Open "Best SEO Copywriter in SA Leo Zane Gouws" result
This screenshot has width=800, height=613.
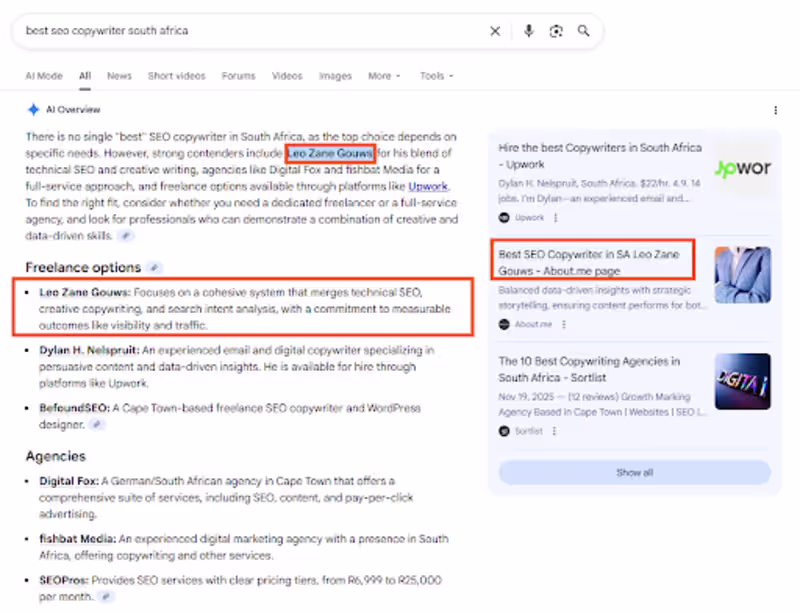(589, 262)
